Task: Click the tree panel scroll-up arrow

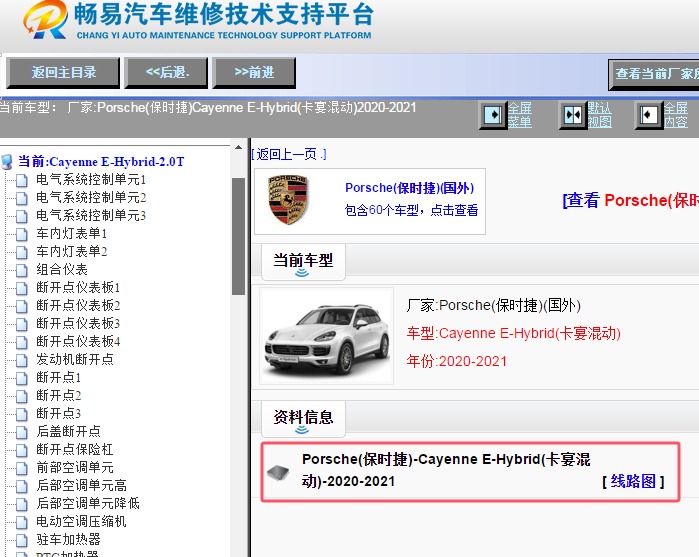Action: [238, 147]
